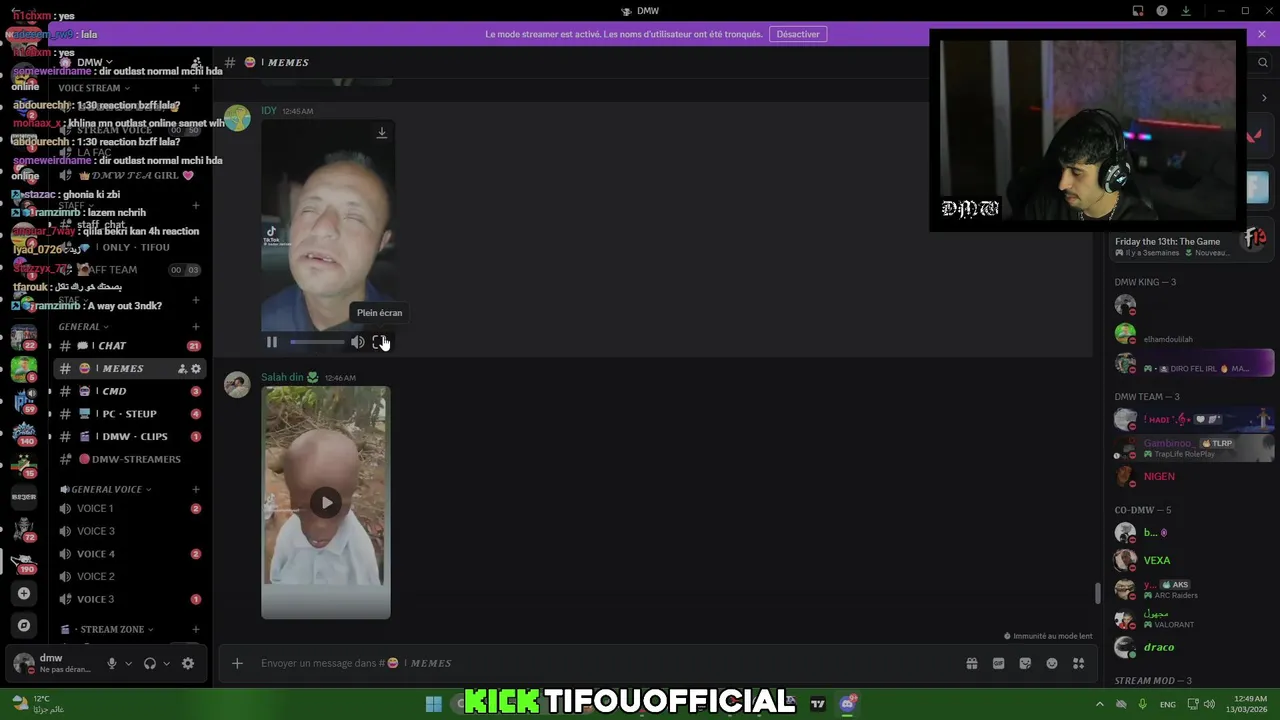Screen dimensions: 1280x720
Task: Open MEMES channel settings gear
Action: 196,369
